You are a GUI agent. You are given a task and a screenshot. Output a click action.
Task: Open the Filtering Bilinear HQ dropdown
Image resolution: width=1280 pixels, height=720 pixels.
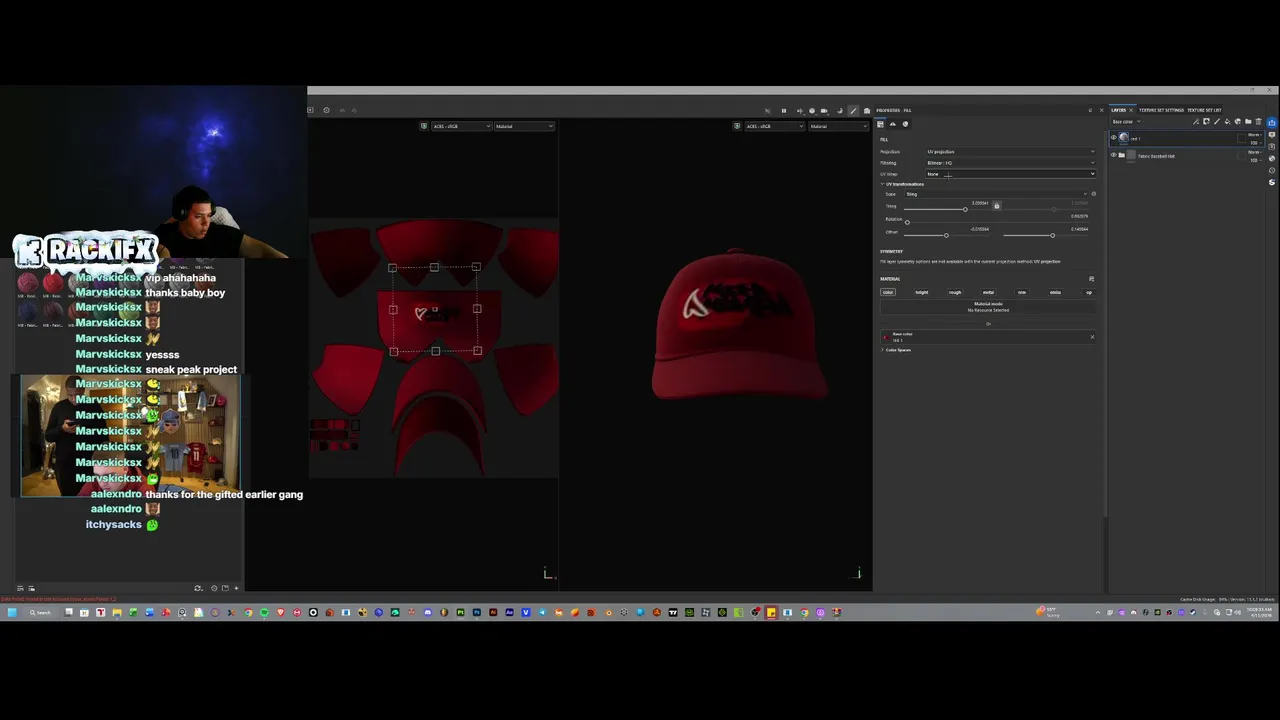1010,163
